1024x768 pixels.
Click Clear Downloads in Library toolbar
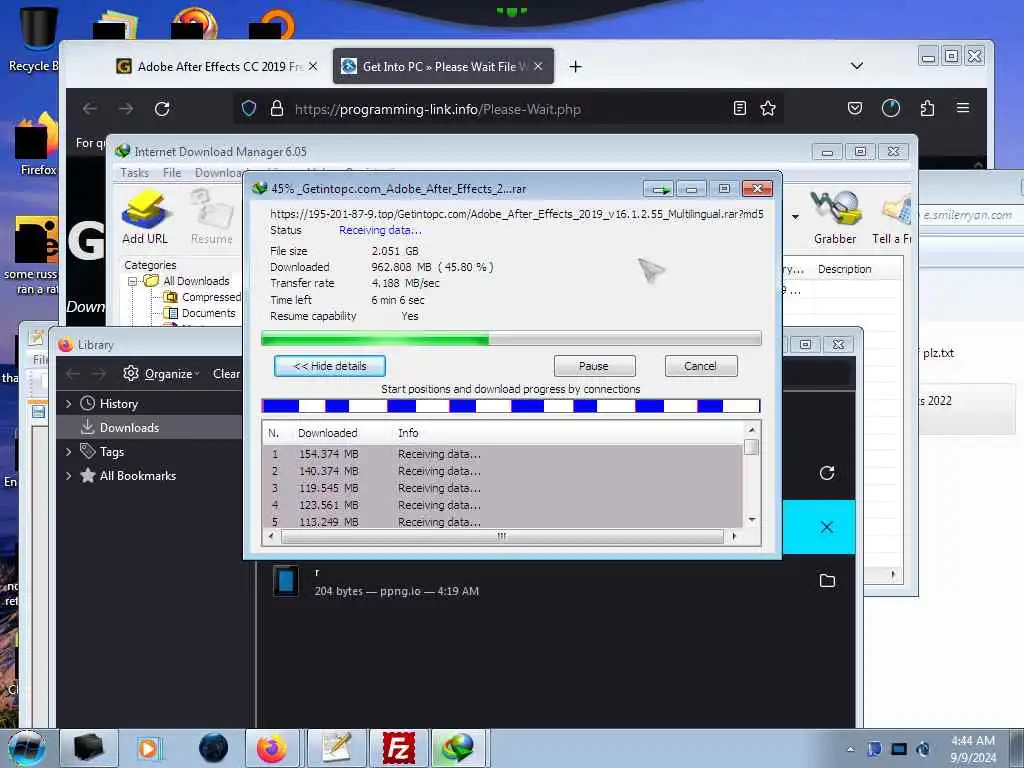[226, 374]
